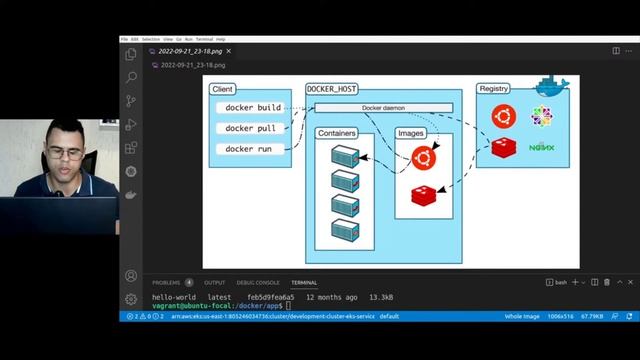
Task: Click the docker build command in diagram
Action: tap(250, 108)
